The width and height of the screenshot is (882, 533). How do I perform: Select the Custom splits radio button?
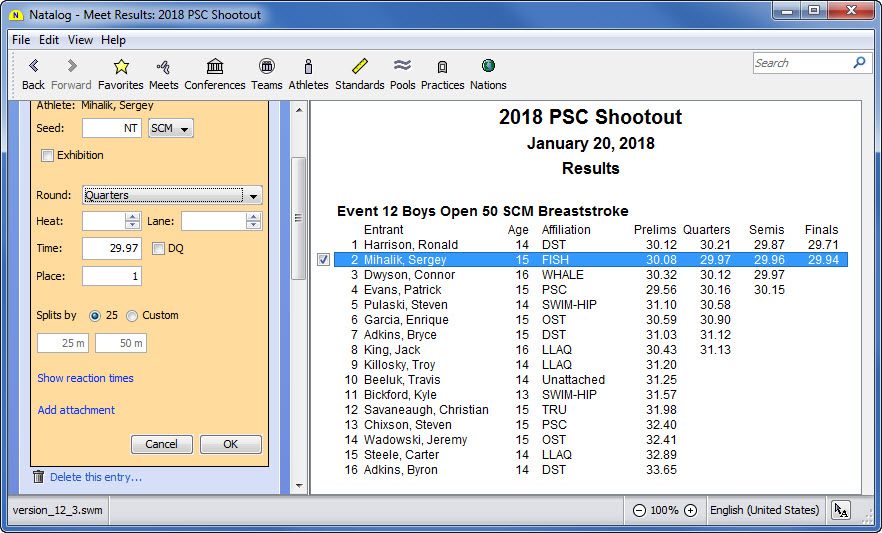(x=132, y=316)
